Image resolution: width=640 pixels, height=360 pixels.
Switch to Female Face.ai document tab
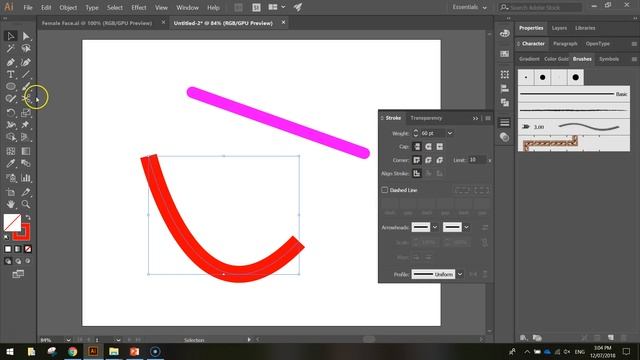pyautogui.click(x=97, y=23)
